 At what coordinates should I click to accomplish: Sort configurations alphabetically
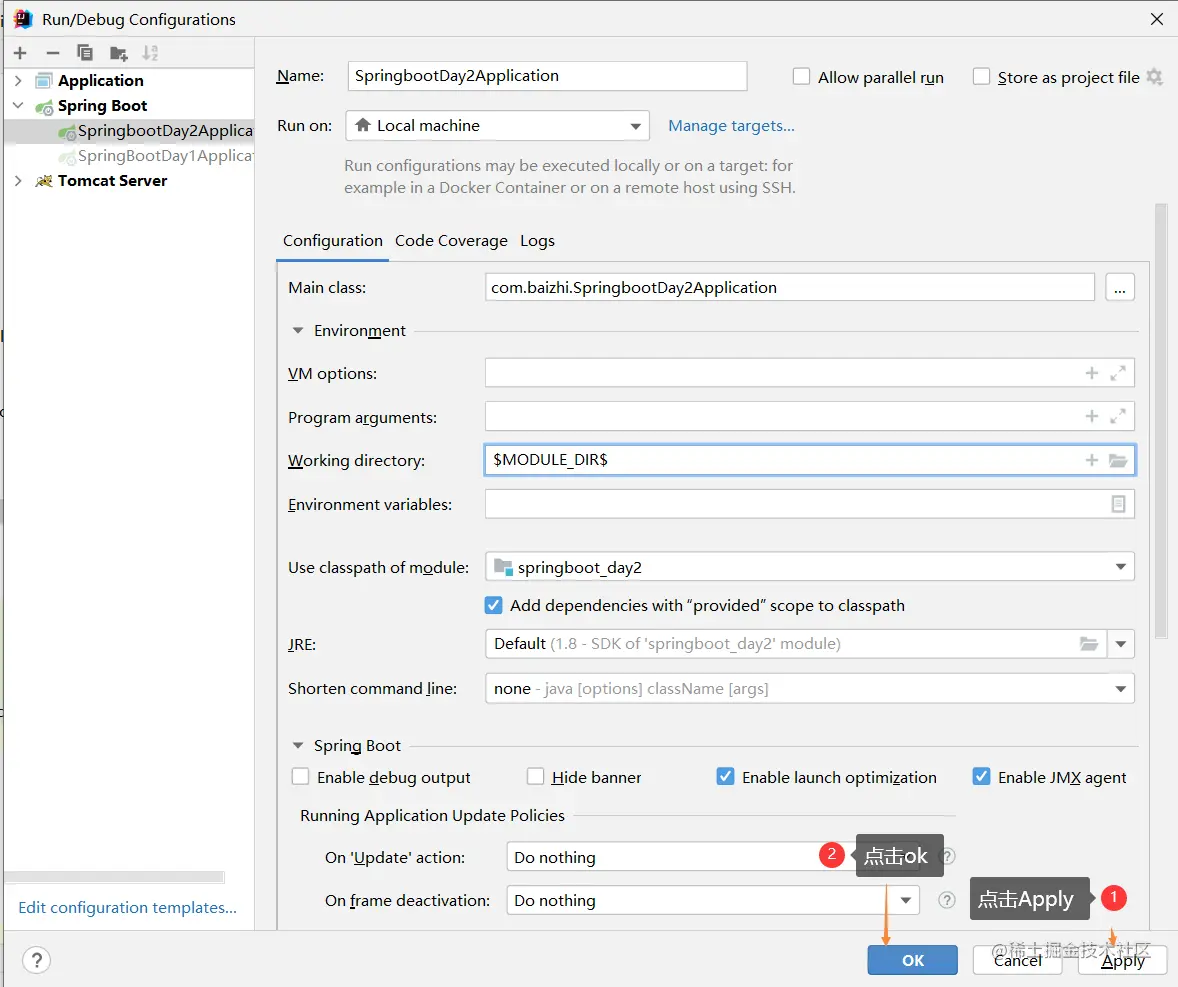150,53
